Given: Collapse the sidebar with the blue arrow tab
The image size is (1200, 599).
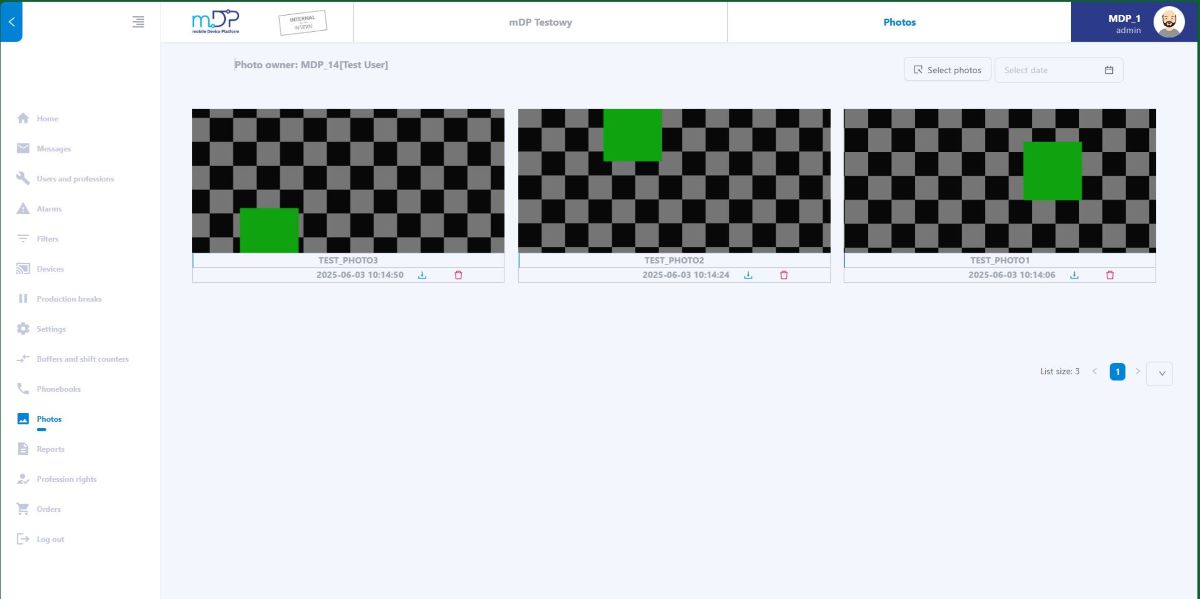Looking at the screenshot, I should point(11,21).
